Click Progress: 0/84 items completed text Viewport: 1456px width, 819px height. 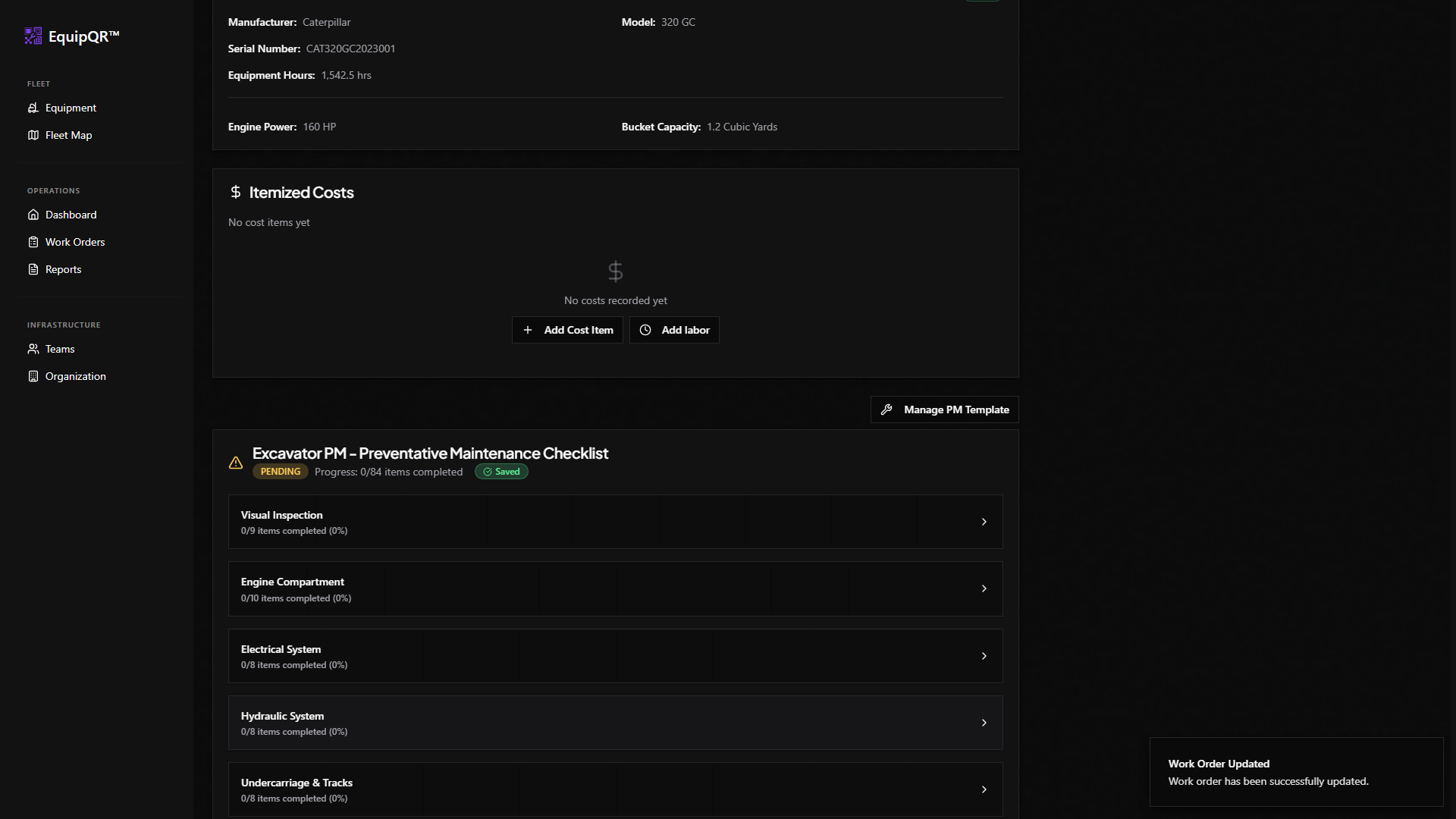click(388, 472)
